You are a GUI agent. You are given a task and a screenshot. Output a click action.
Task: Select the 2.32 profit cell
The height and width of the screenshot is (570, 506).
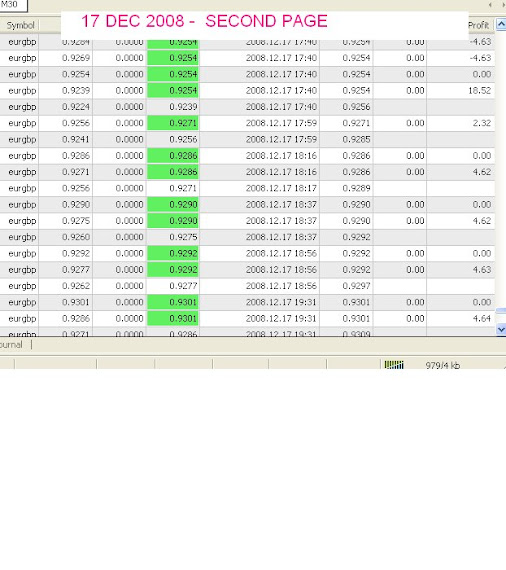click(x=482, y=123)
